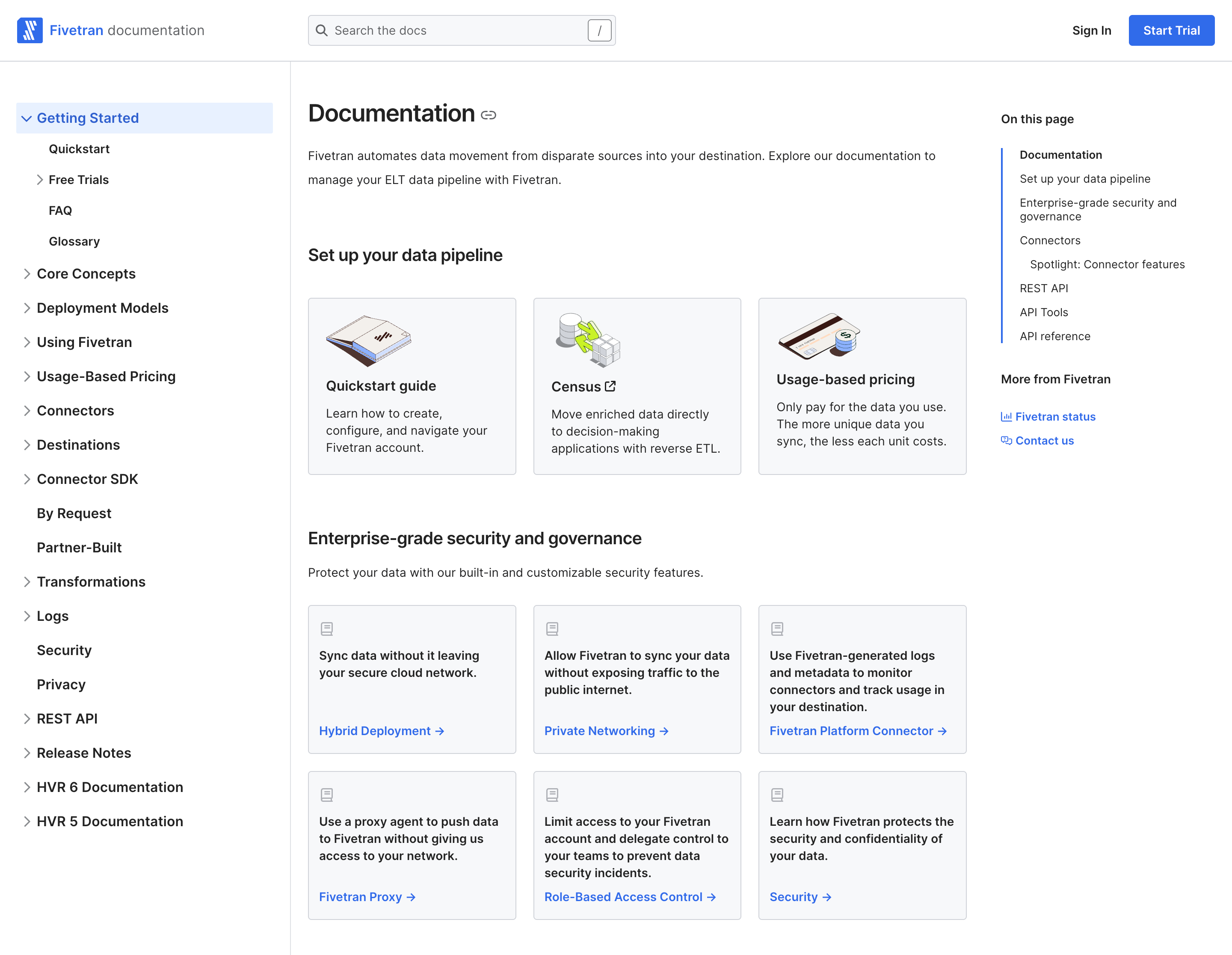Click the Fivetran documentation home title
The image size is (1232, 955).
coord(127,30)
